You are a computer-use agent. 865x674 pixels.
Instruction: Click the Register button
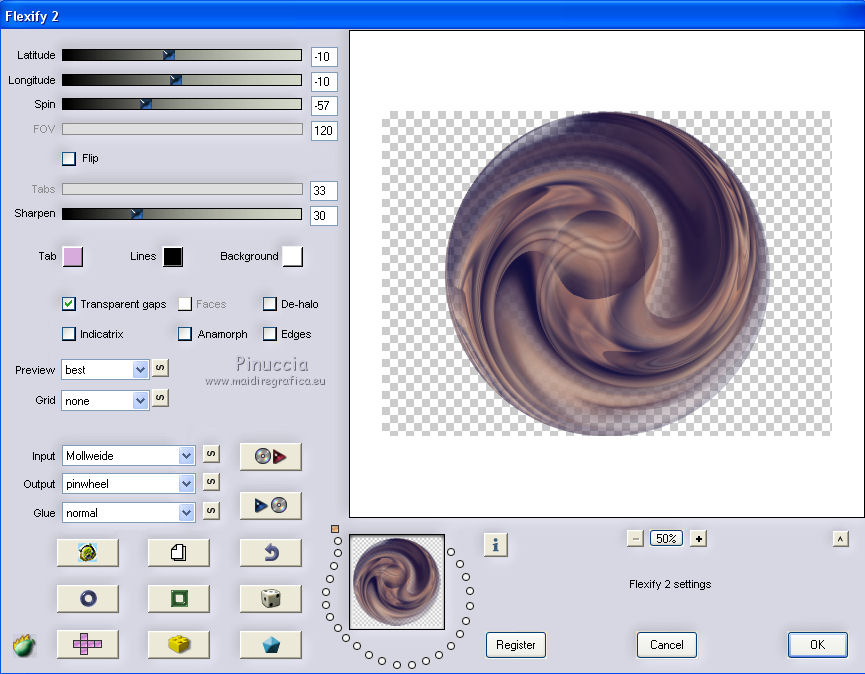[x=516, y=645]
